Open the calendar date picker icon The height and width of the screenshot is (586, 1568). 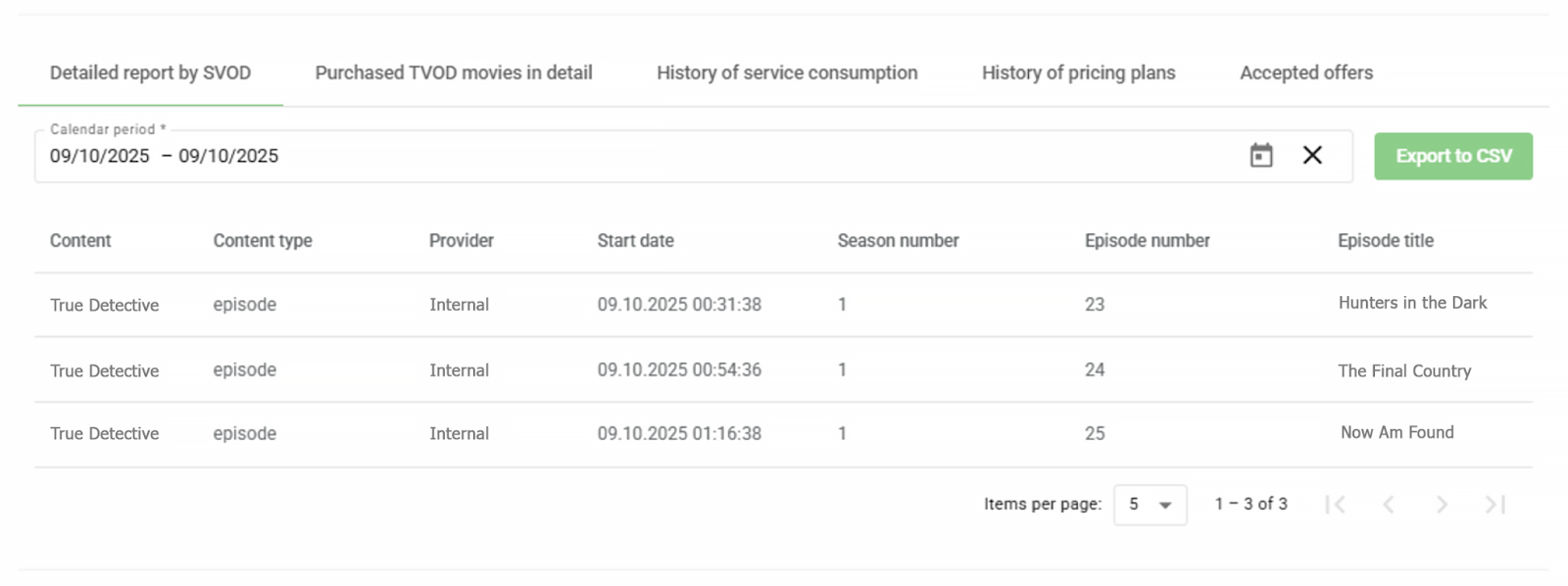(x=1261, y=156)
